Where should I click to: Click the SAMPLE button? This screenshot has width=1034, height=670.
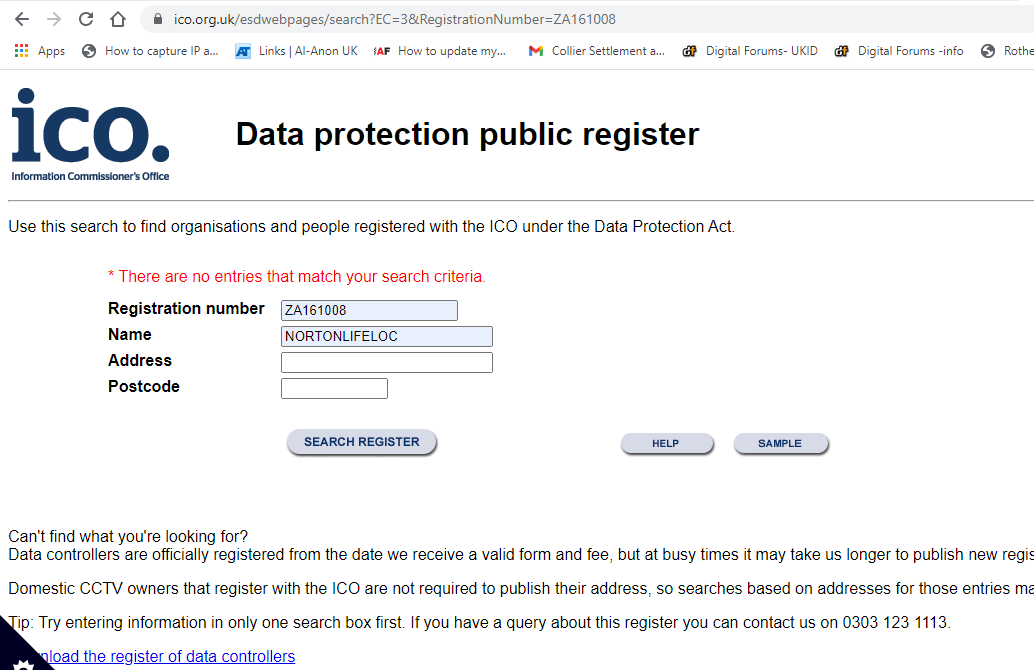pyautogui.click(x=780, y=443)
